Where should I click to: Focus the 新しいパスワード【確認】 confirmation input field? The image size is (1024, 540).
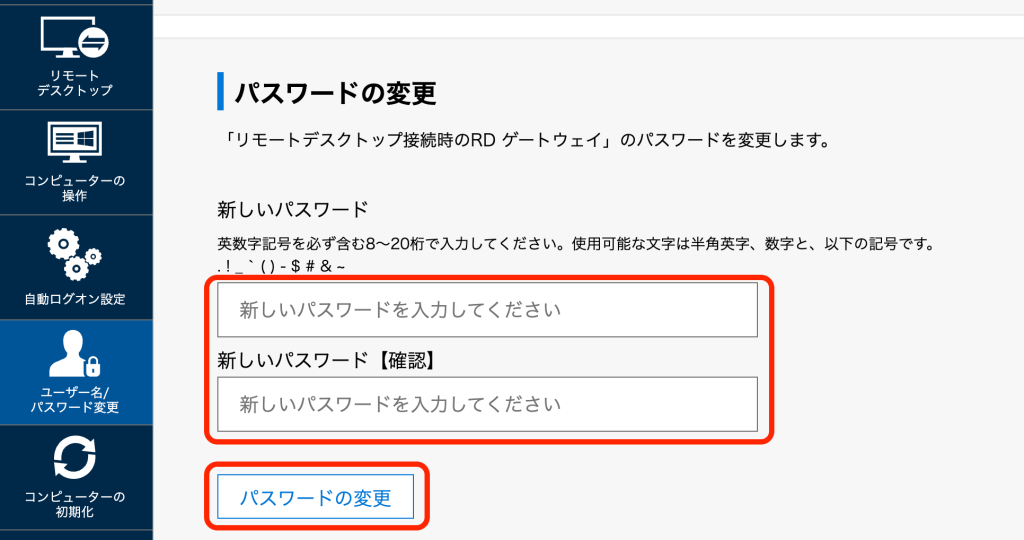tap(487, 404)
